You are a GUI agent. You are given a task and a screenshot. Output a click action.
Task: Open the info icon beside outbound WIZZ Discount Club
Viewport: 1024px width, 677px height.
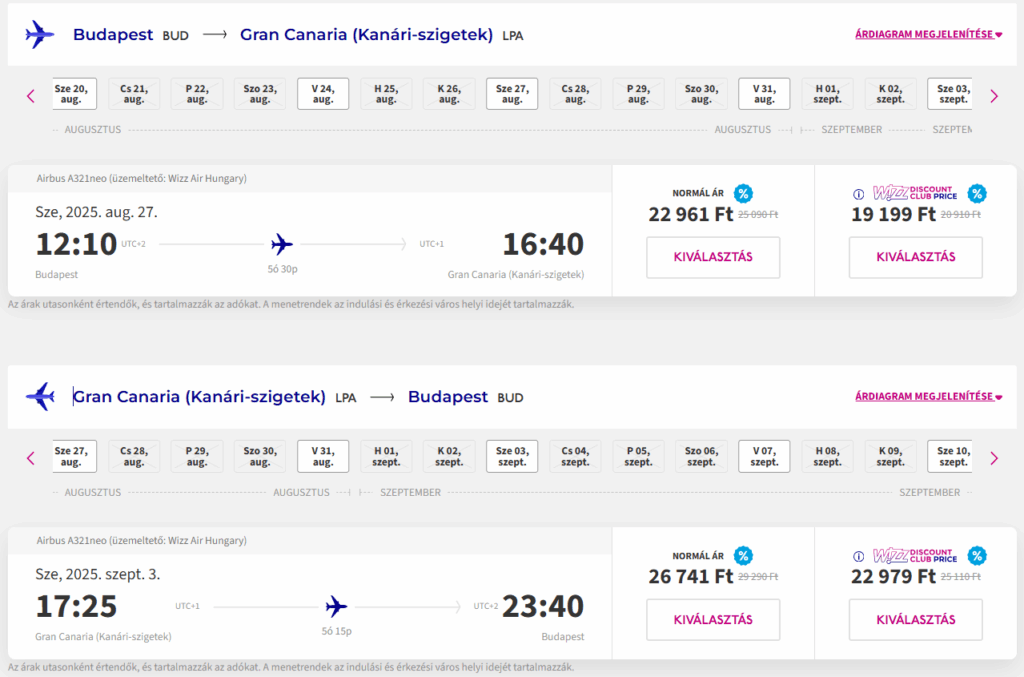click(x=859, y=194)
